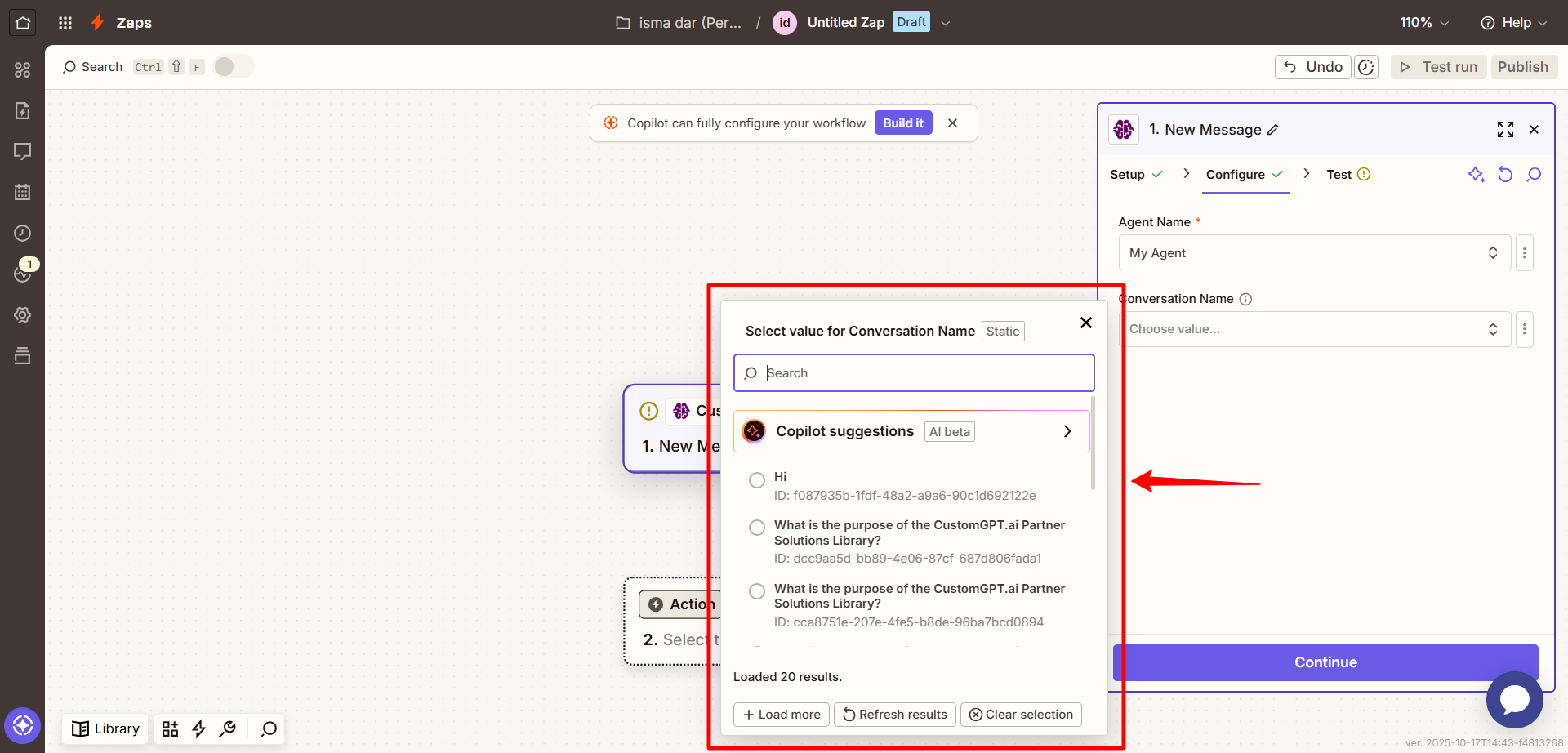The height and width of the screenshot is (753, 1568).
Task: Click Refresh results
Action: pos(895,715)
